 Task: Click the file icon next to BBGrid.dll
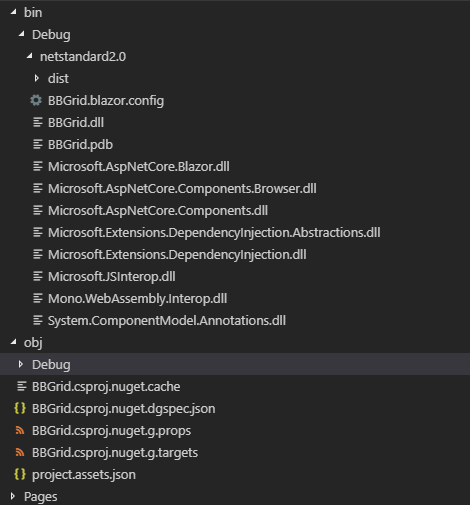(38, 122)
